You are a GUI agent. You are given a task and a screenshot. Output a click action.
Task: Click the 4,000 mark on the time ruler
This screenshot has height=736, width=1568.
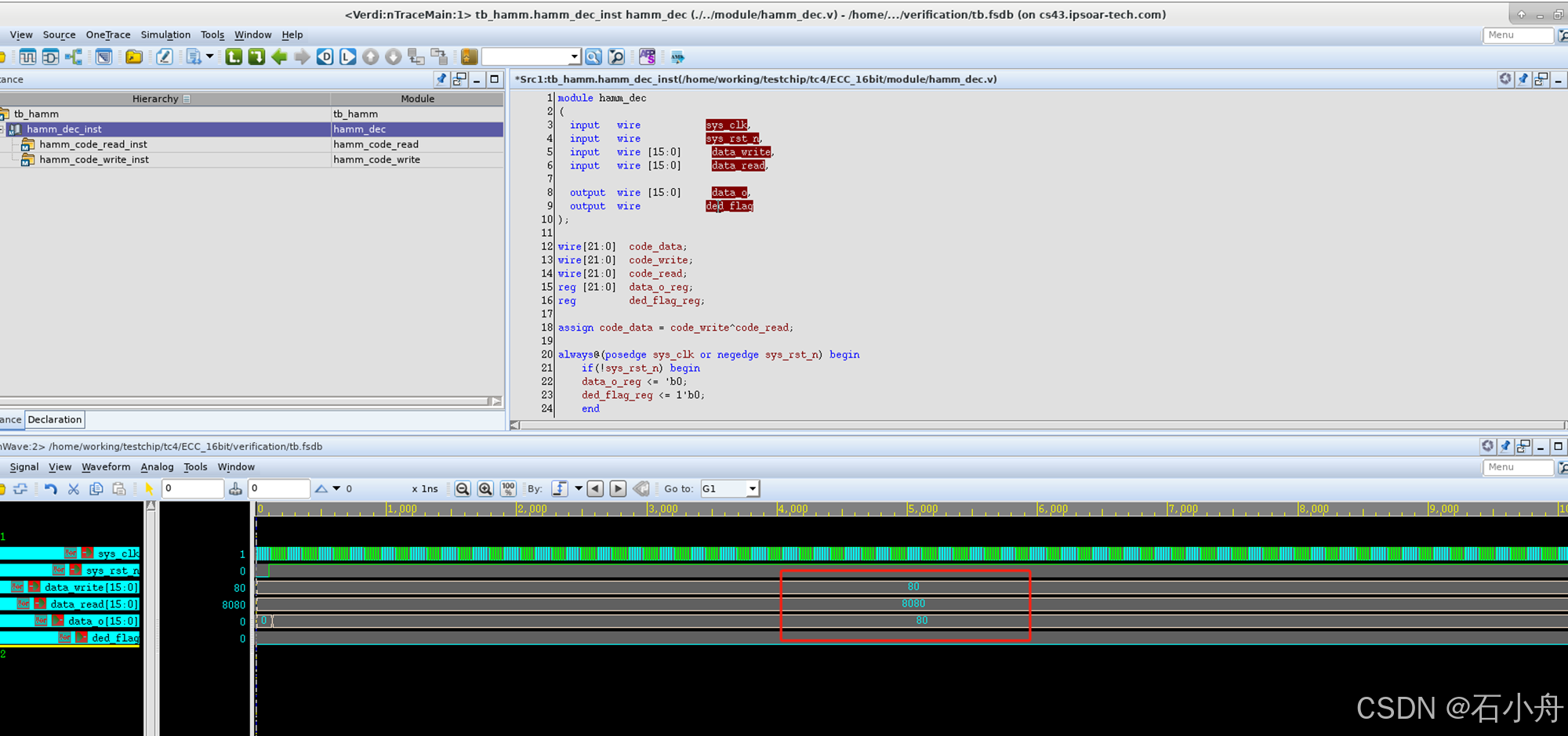[793, 509]
